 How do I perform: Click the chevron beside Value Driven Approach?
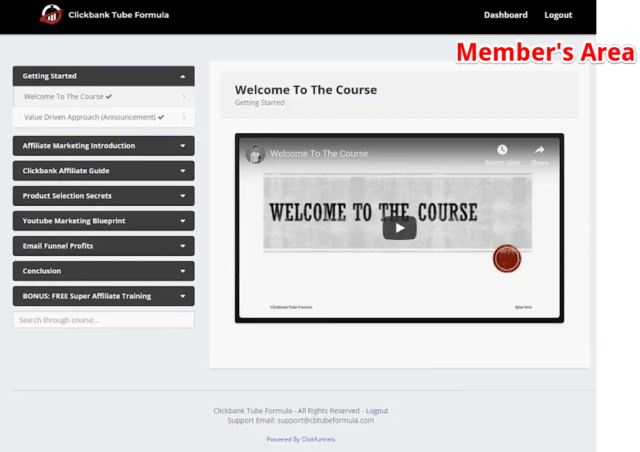184,117
